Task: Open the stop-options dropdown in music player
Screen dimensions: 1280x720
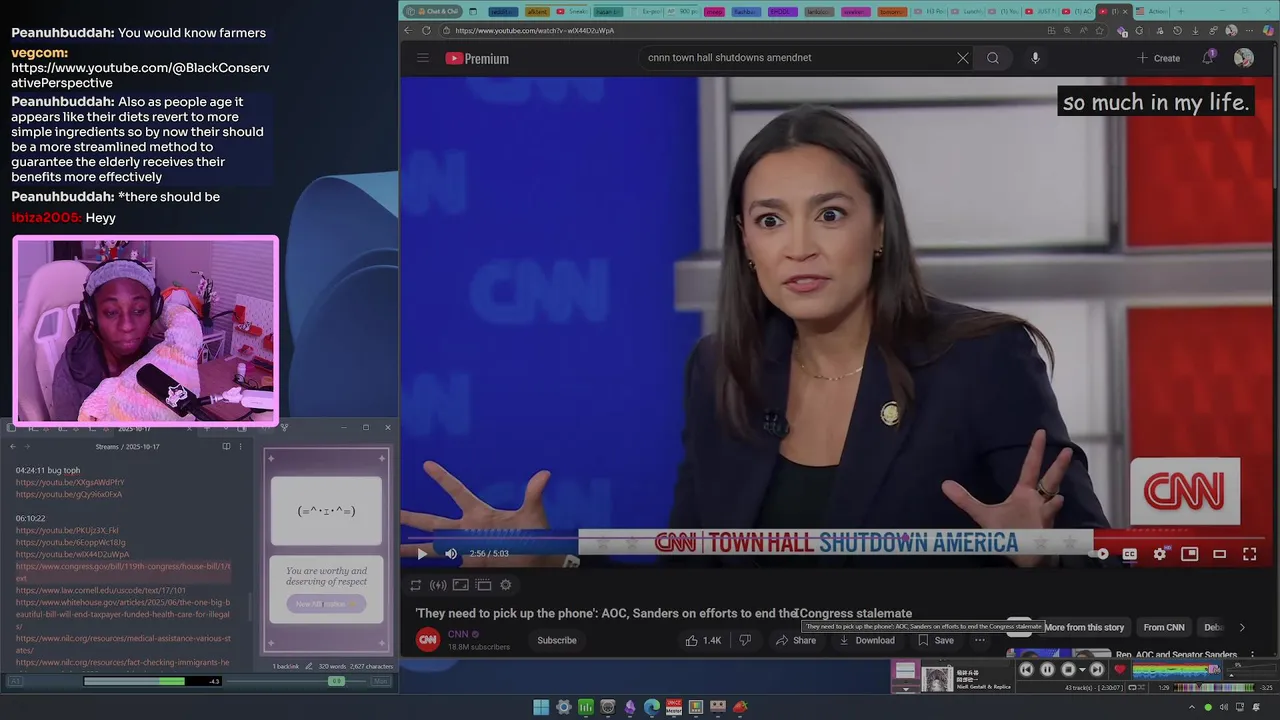Action: pyautogui.click(x=1081, y=670)
